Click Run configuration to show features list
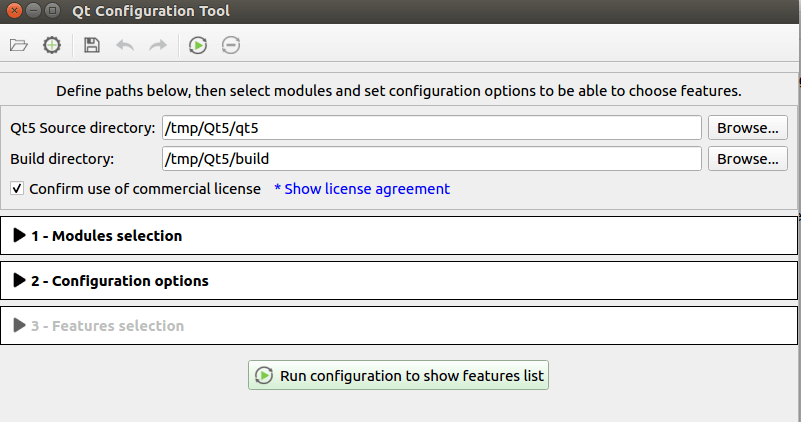801x422 pixels. coord(399,376)
